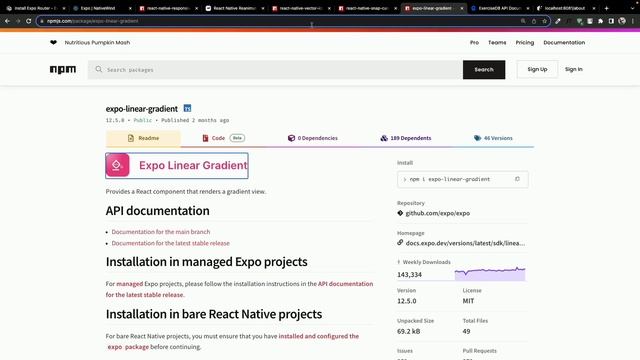This screenshot has height=360, width=640.
Task: Switch to the ExerciseDB API Docs tab
Action: click(x=500, y=8)
